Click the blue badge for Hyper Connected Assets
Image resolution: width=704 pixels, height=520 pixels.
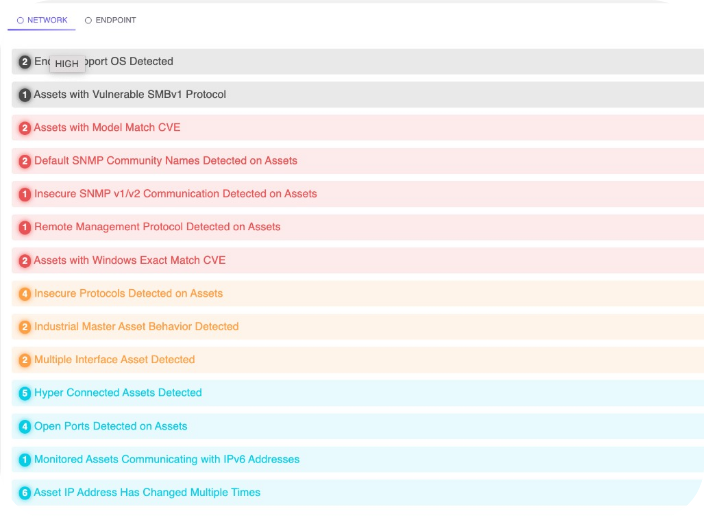[25, 393]
